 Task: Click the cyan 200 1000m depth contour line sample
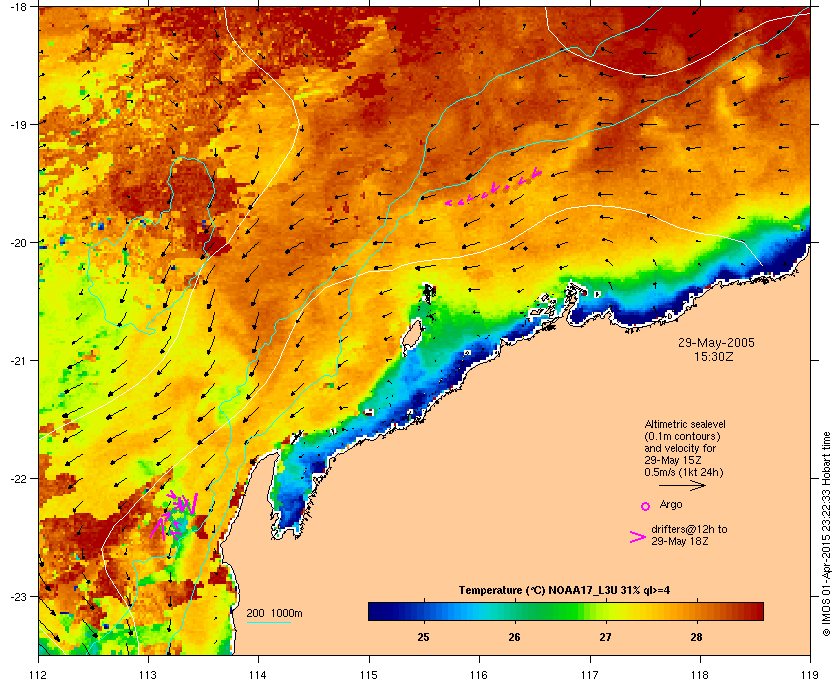pos(268,622)
